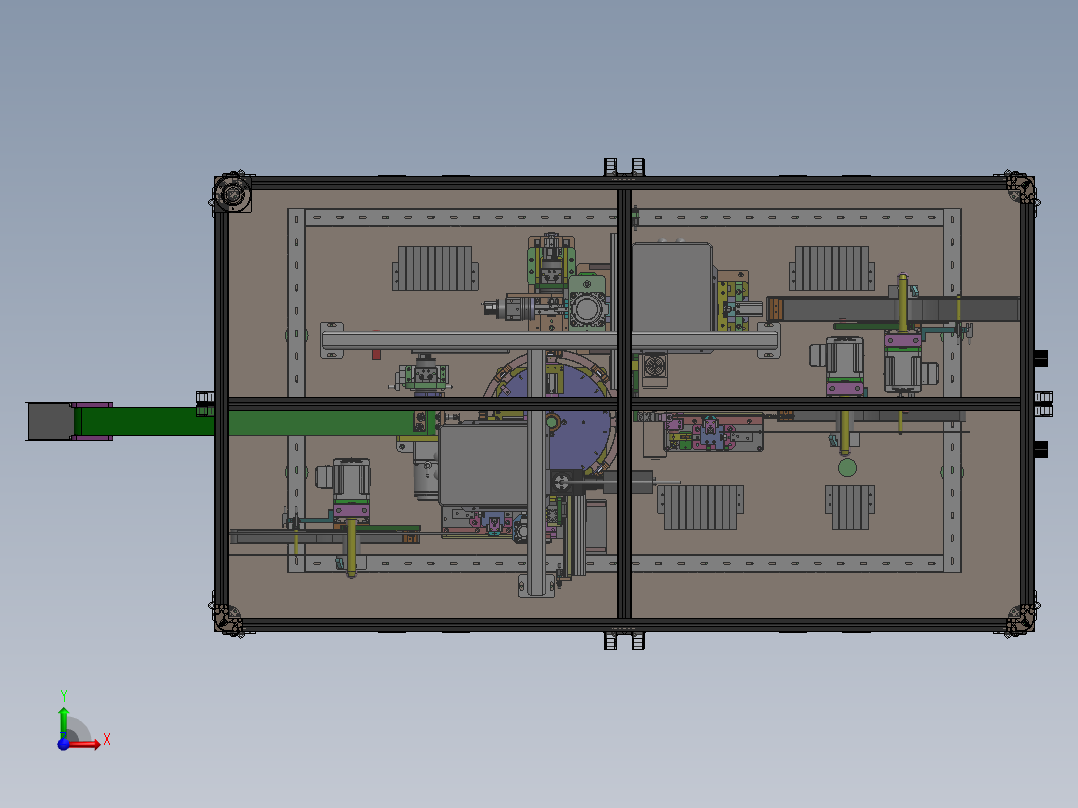Select the cooling fan grill below the long beam
The image size is (1078, 808).
(x=654, y=365)
